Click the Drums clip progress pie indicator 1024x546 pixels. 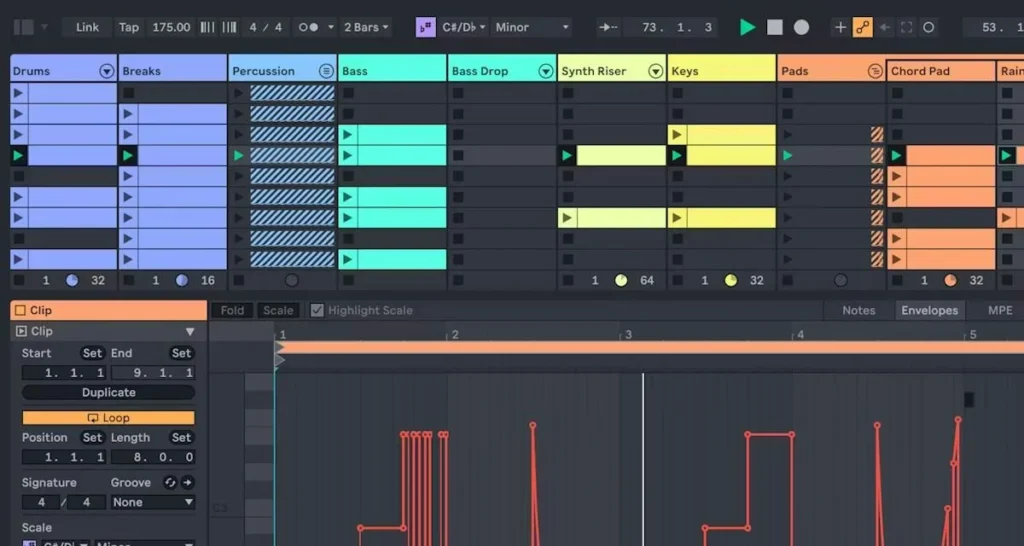coord(72,280)
